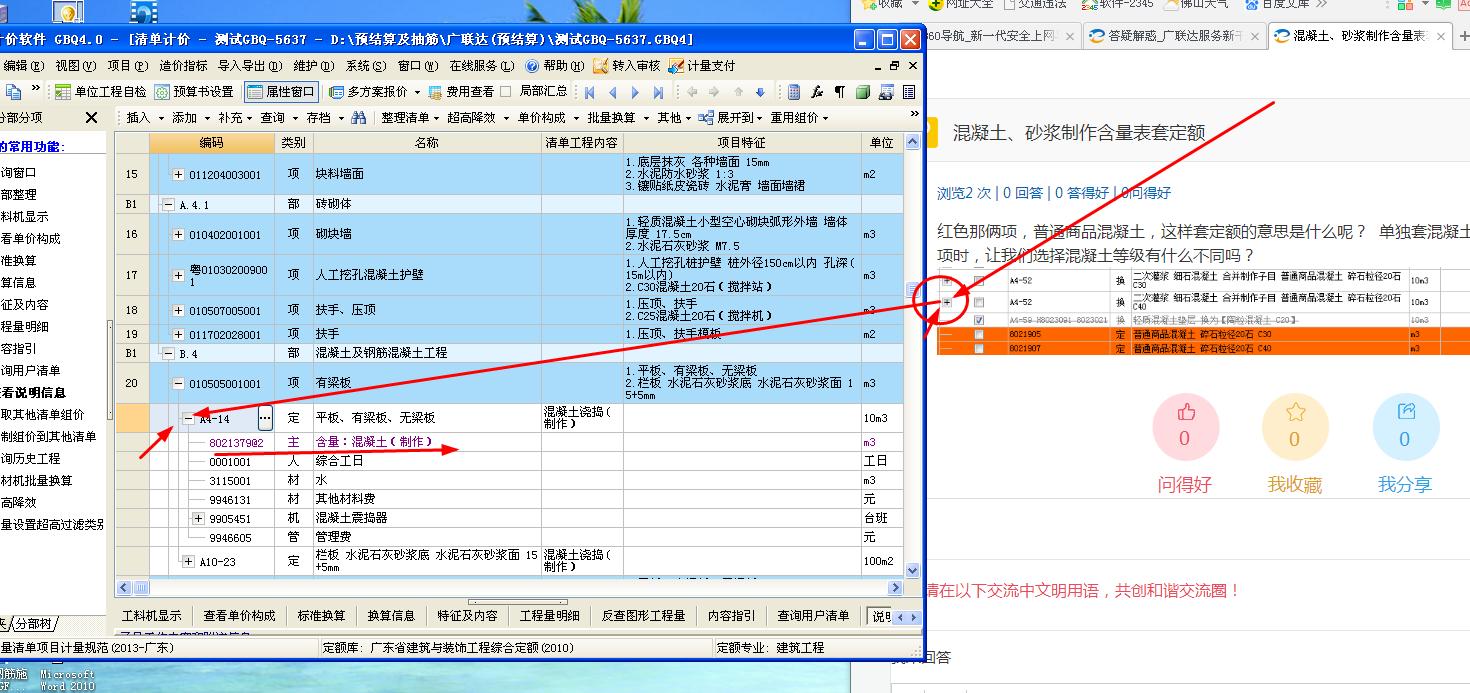Open the 批量换算 dropdown
The height and width of the screenshot is (693, 1470).
coord(616,117)
